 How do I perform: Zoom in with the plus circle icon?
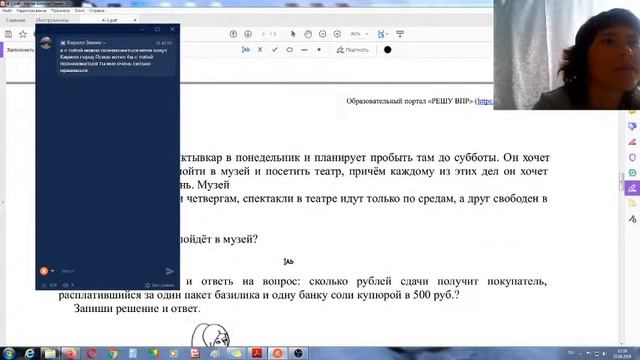coord(337,34)
